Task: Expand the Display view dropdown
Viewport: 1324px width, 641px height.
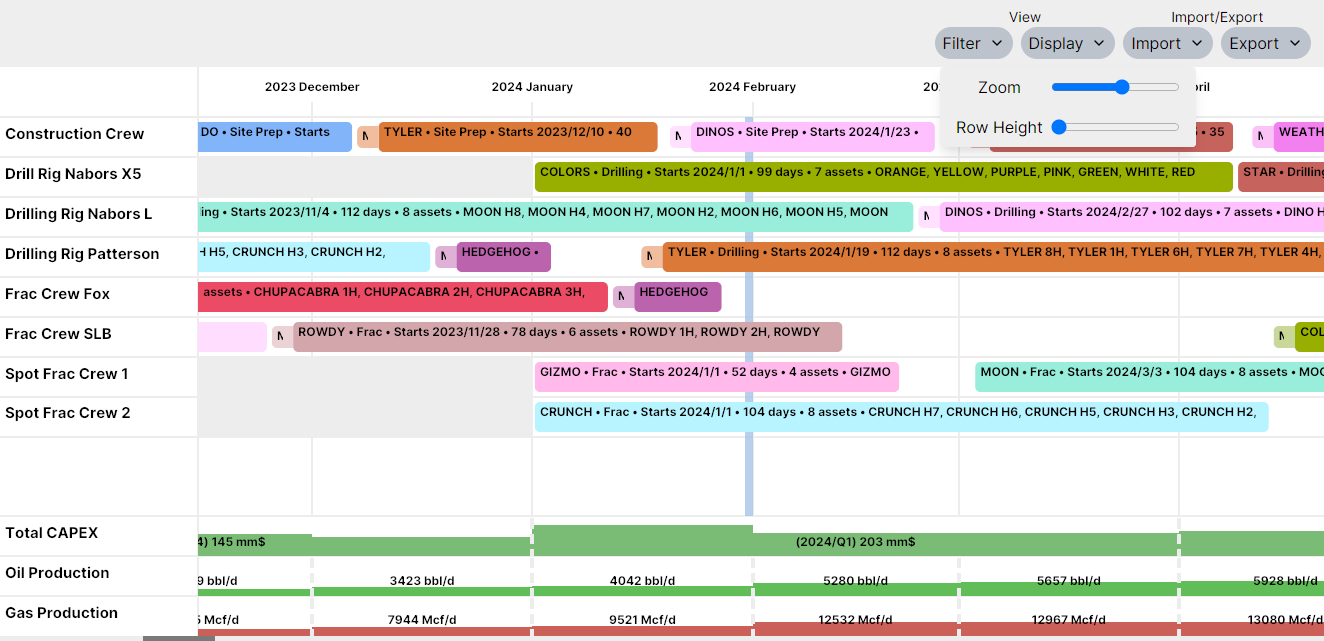Action: 1067,43
